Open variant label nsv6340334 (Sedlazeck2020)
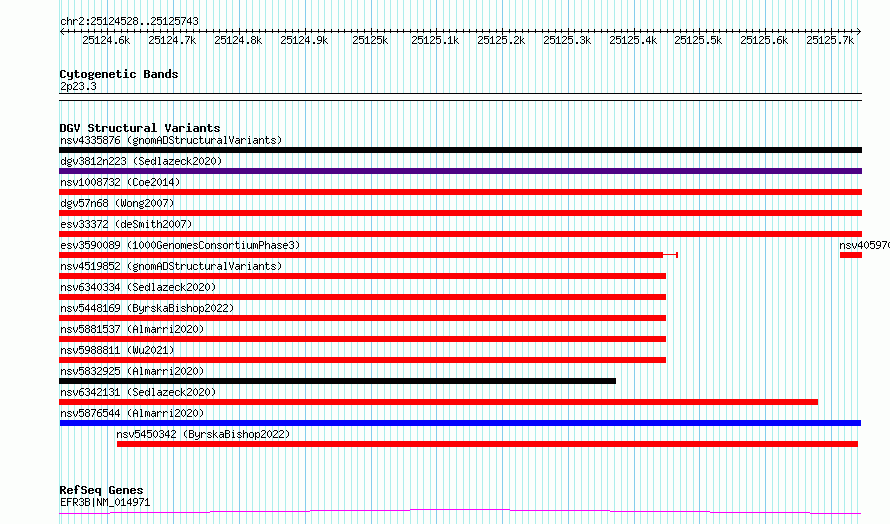 pyautogui.click(x=138, y=287)
